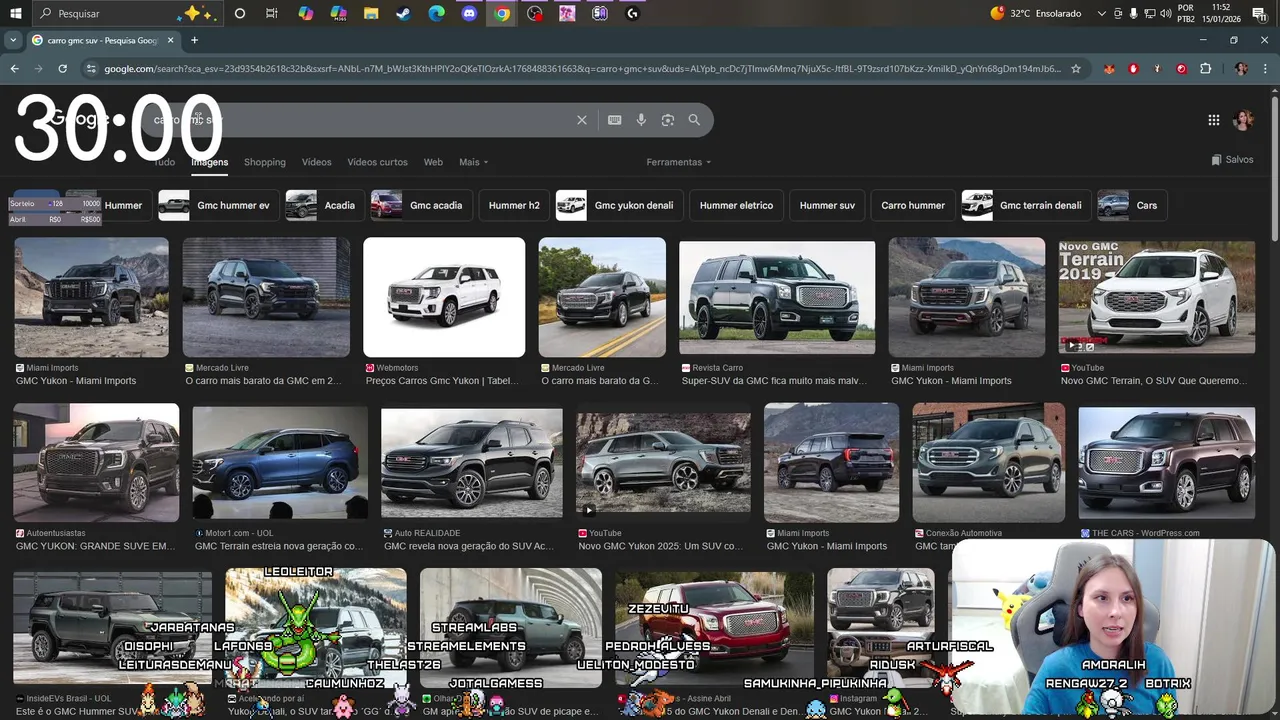Open the Google apps grid
The height and width of the screenshot is (720, 1280).
point(1213,120)
